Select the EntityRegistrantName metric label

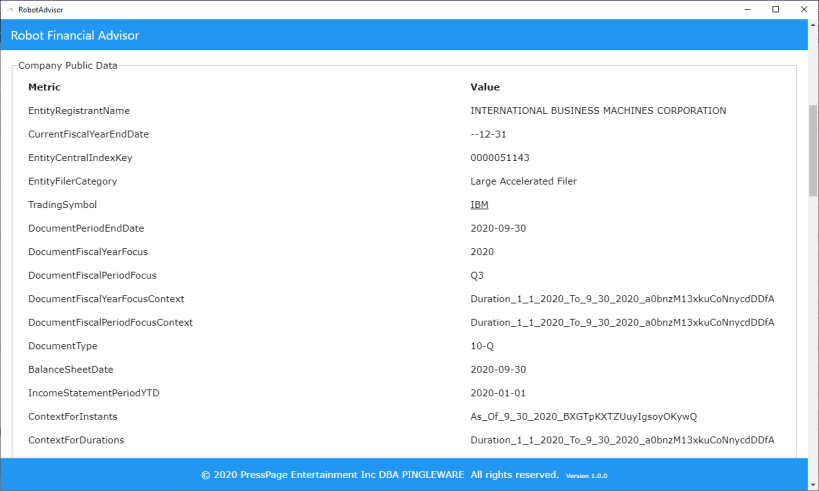tap(79, 111)
